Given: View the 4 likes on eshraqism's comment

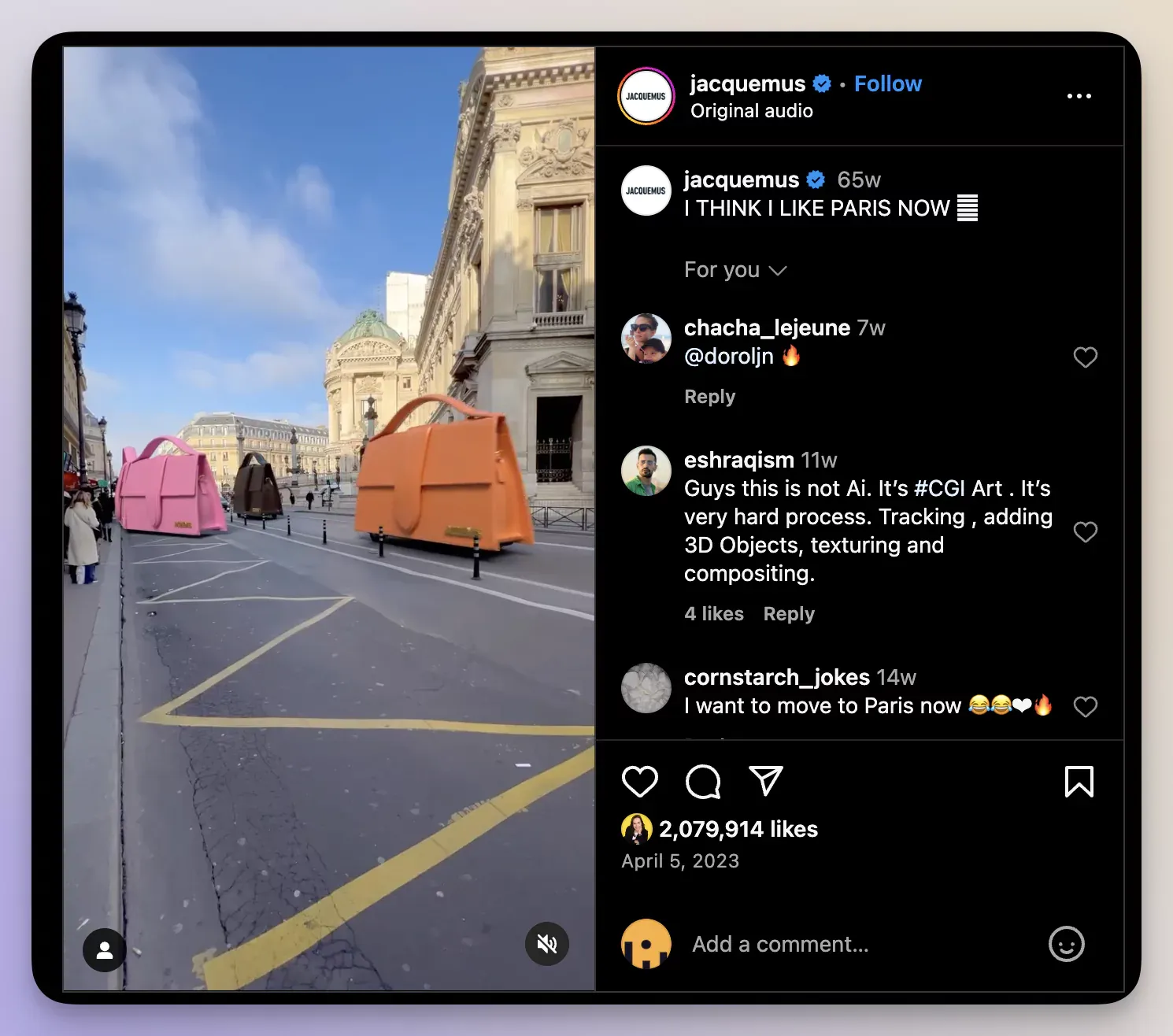Looking at the screenshot, I should (714, 614).
